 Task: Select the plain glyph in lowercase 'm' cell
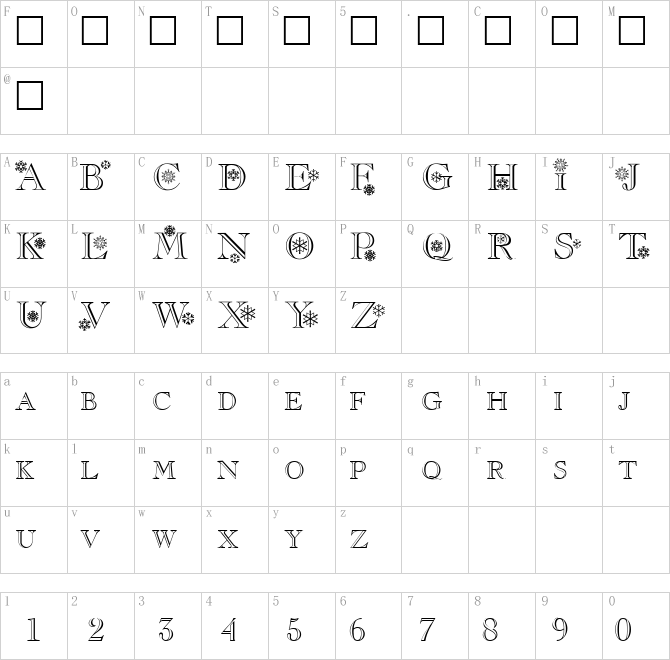click(162, 469)
